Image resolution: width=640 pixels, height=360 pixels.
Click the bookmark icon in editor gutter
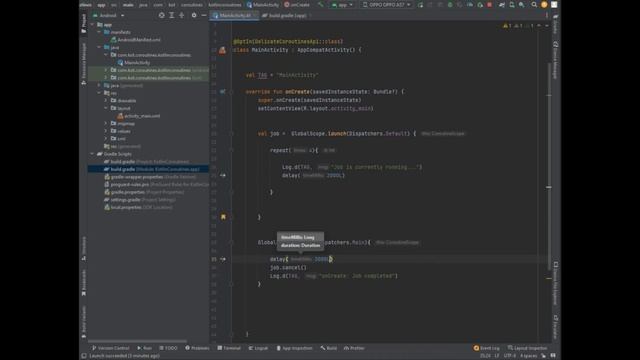pos(223,217)
